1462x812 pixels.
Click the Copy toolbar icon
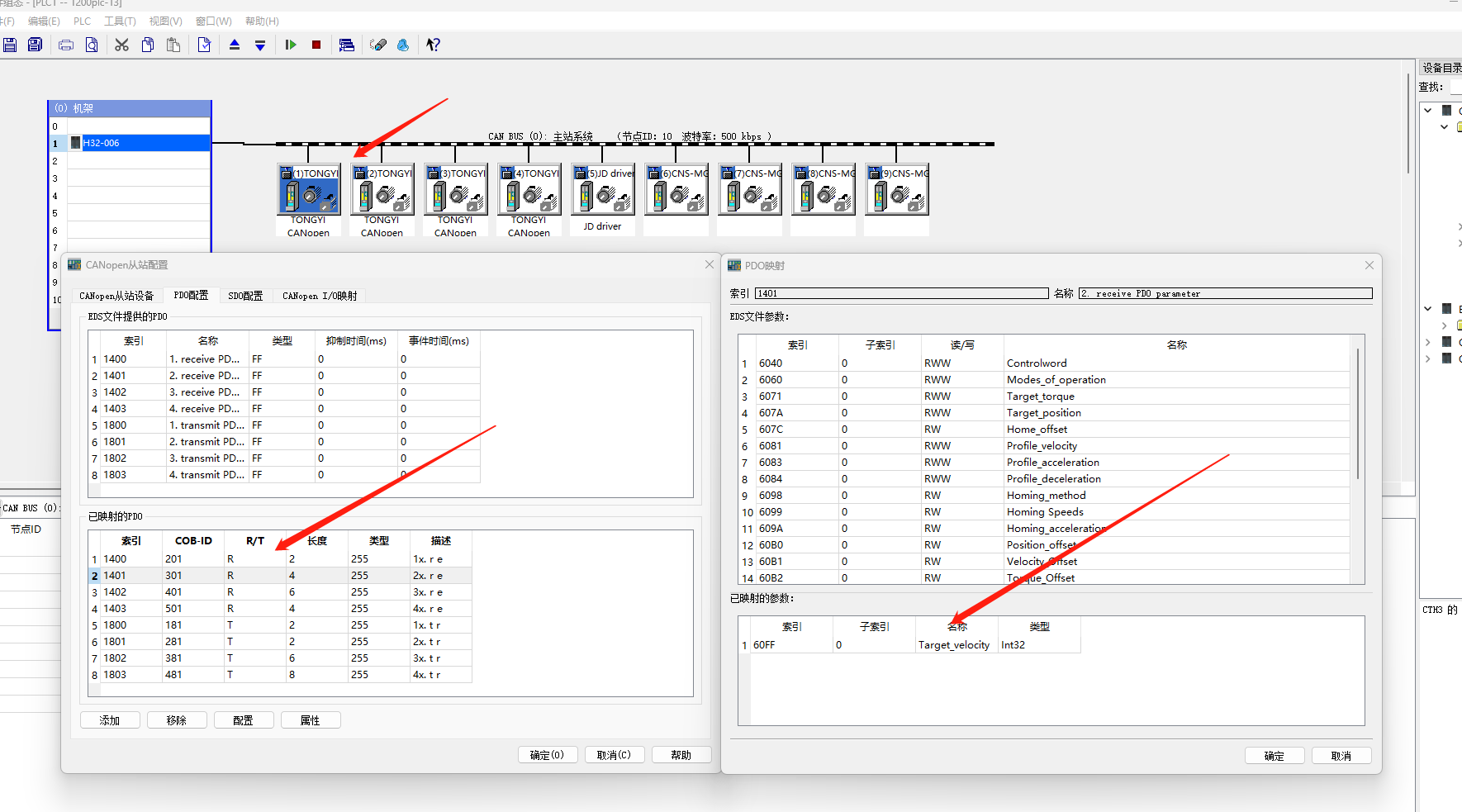pyautogui.click(x=148, y=45)
